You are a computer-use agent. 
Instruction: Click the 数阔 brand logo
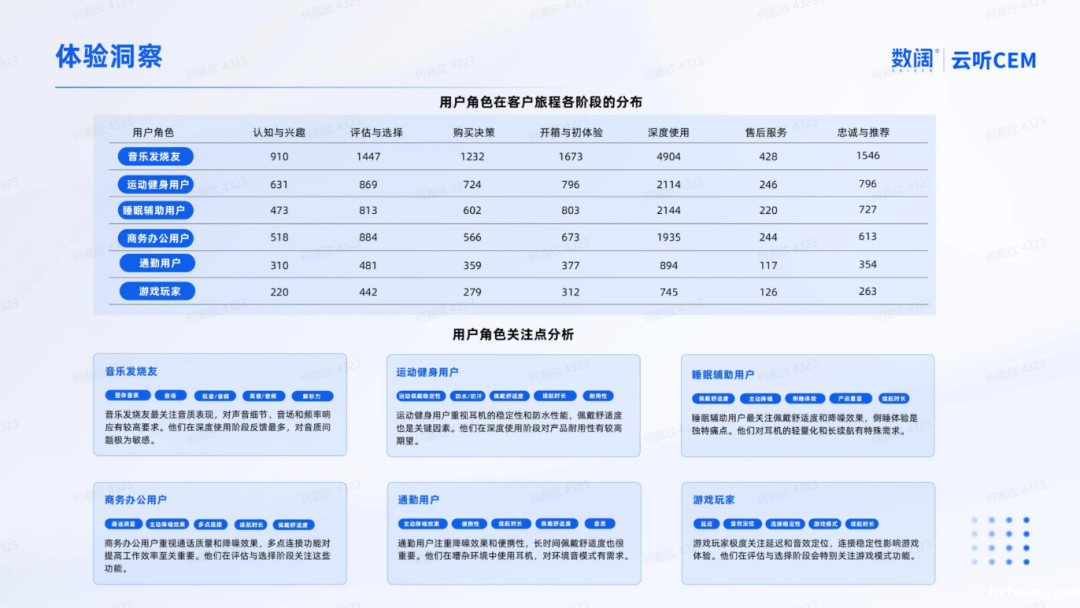click(915, 60)
